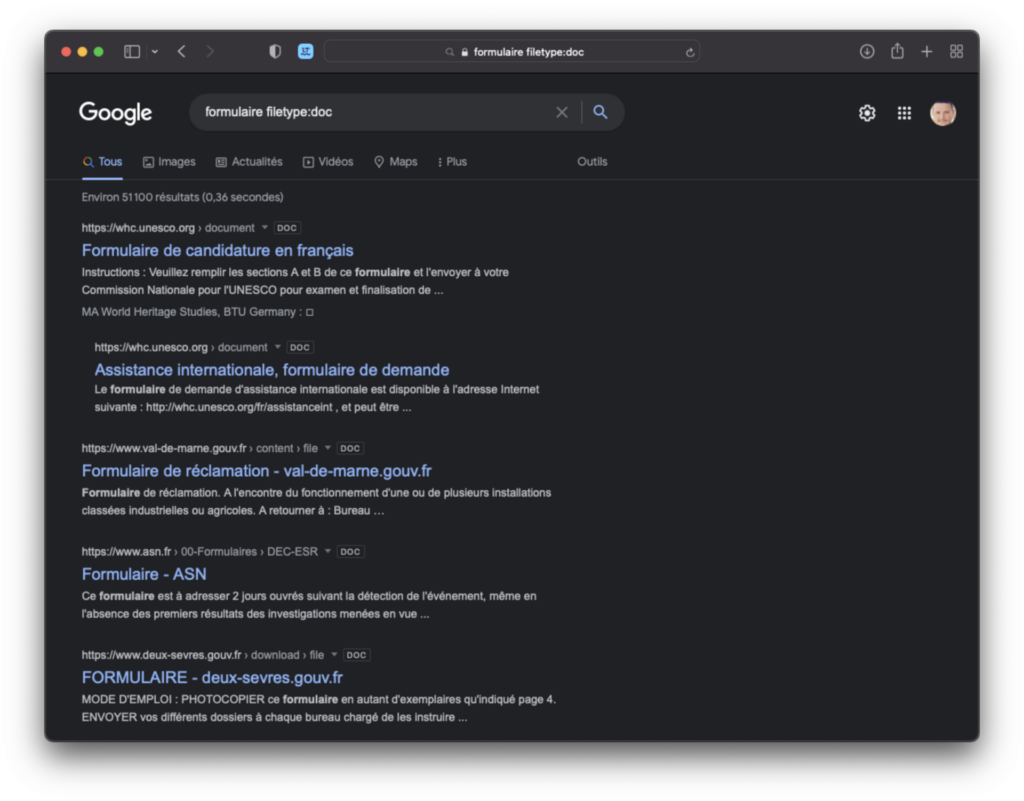Toggle the Safari sidebar
The image size is (1024, 801).
tap(132, 52)
